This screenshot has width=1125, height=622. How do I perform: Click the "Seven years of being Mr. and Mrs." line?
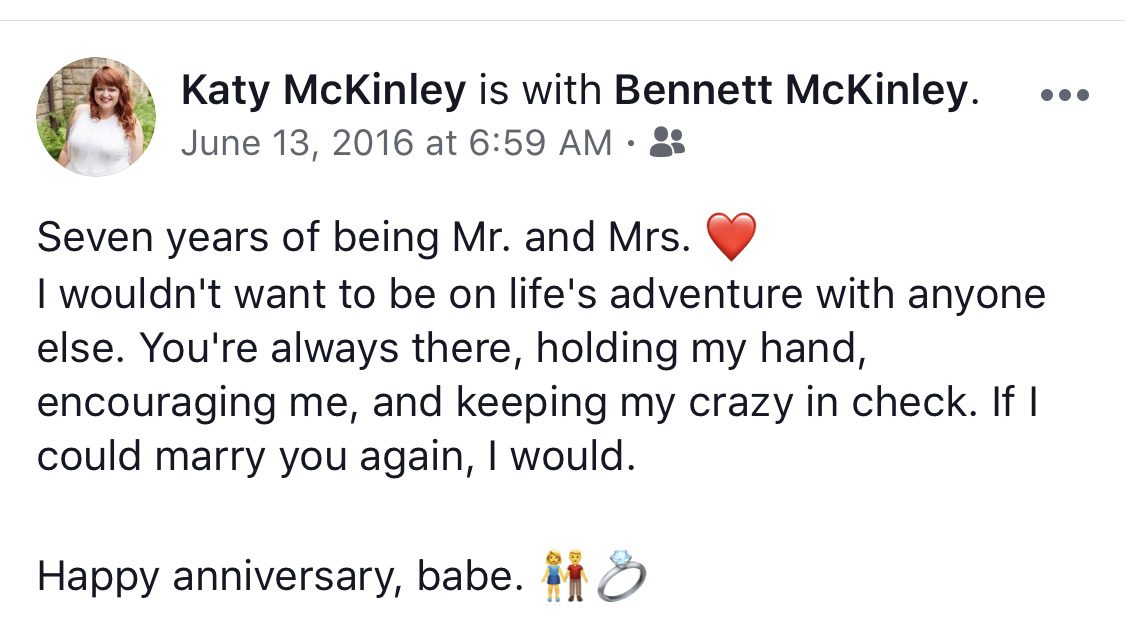click(364, 238)
